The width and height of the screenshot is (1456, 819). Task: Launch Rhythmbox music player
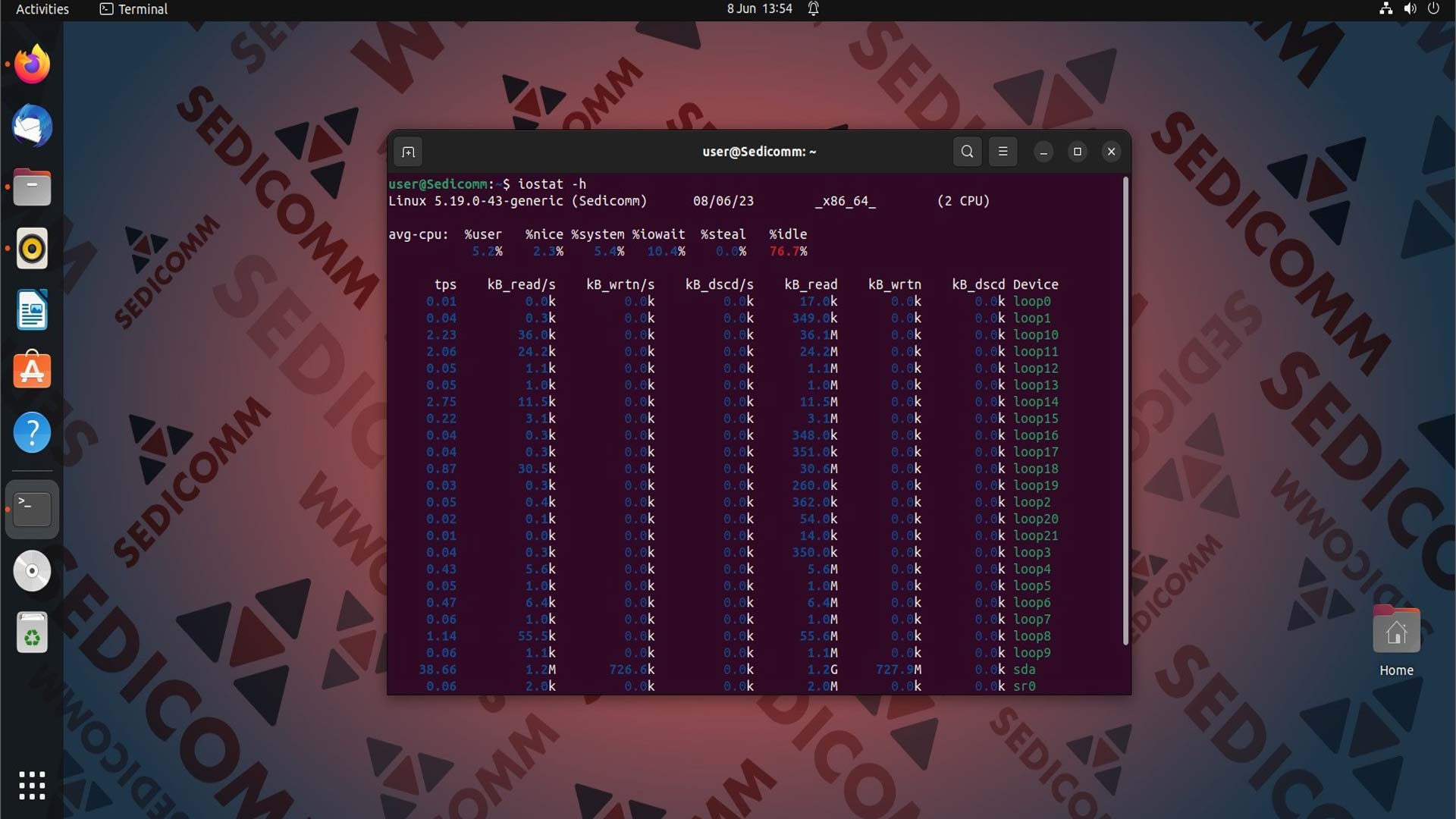point(32,249)
